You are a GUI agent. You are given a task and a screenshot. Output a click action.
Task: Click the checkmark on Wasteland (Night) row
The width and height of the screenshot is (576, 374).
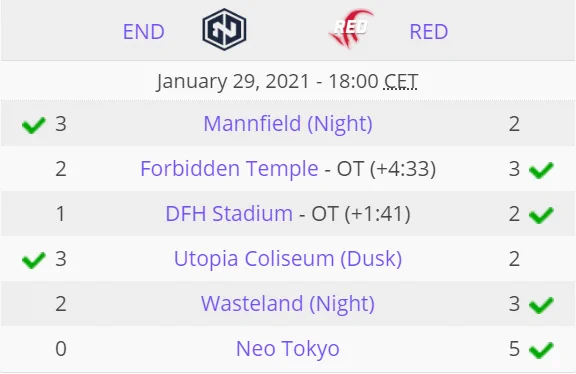tap(541, 305)
